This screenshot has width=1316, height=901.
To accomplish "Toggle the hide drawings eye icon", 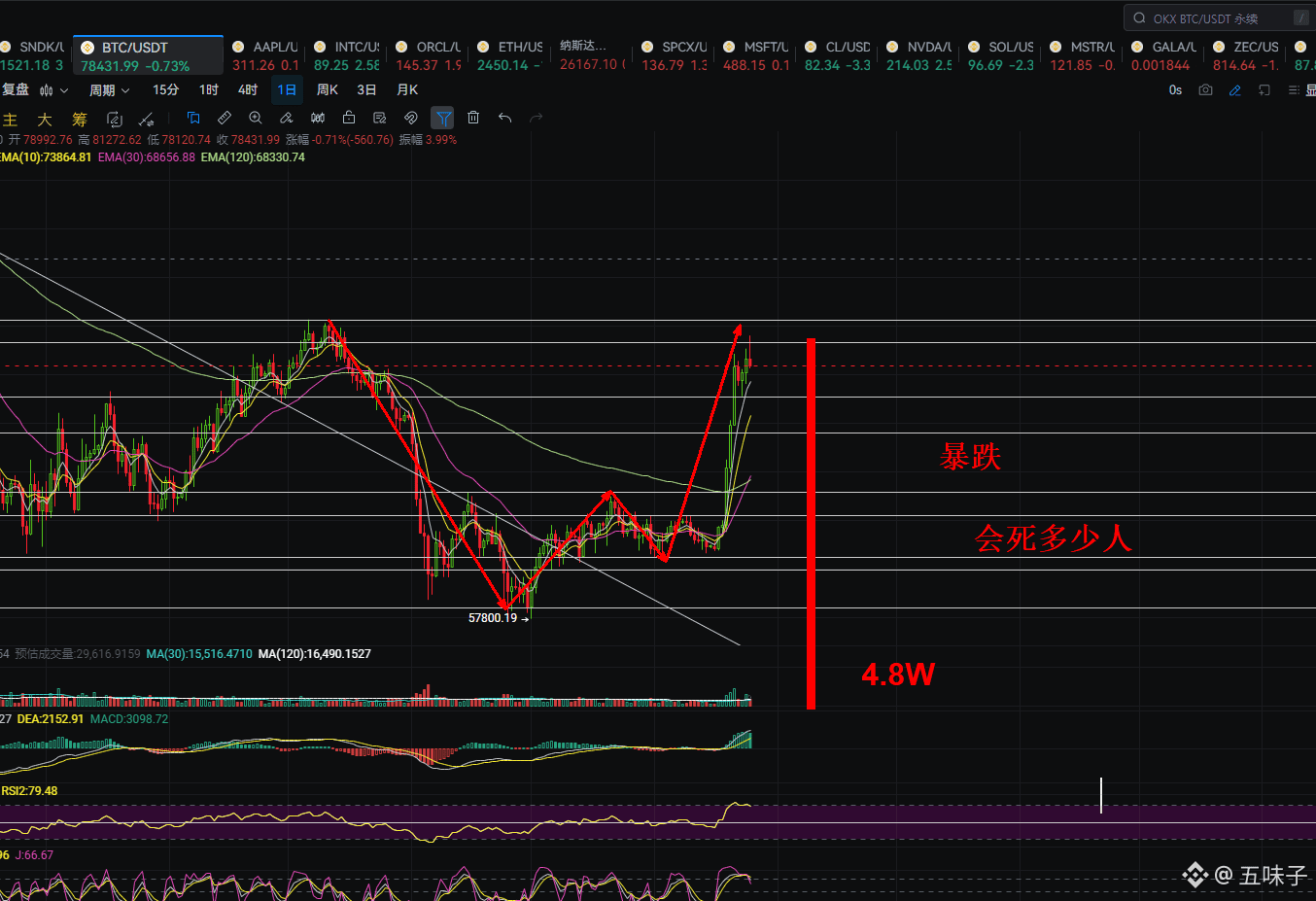I will (411, 118).
